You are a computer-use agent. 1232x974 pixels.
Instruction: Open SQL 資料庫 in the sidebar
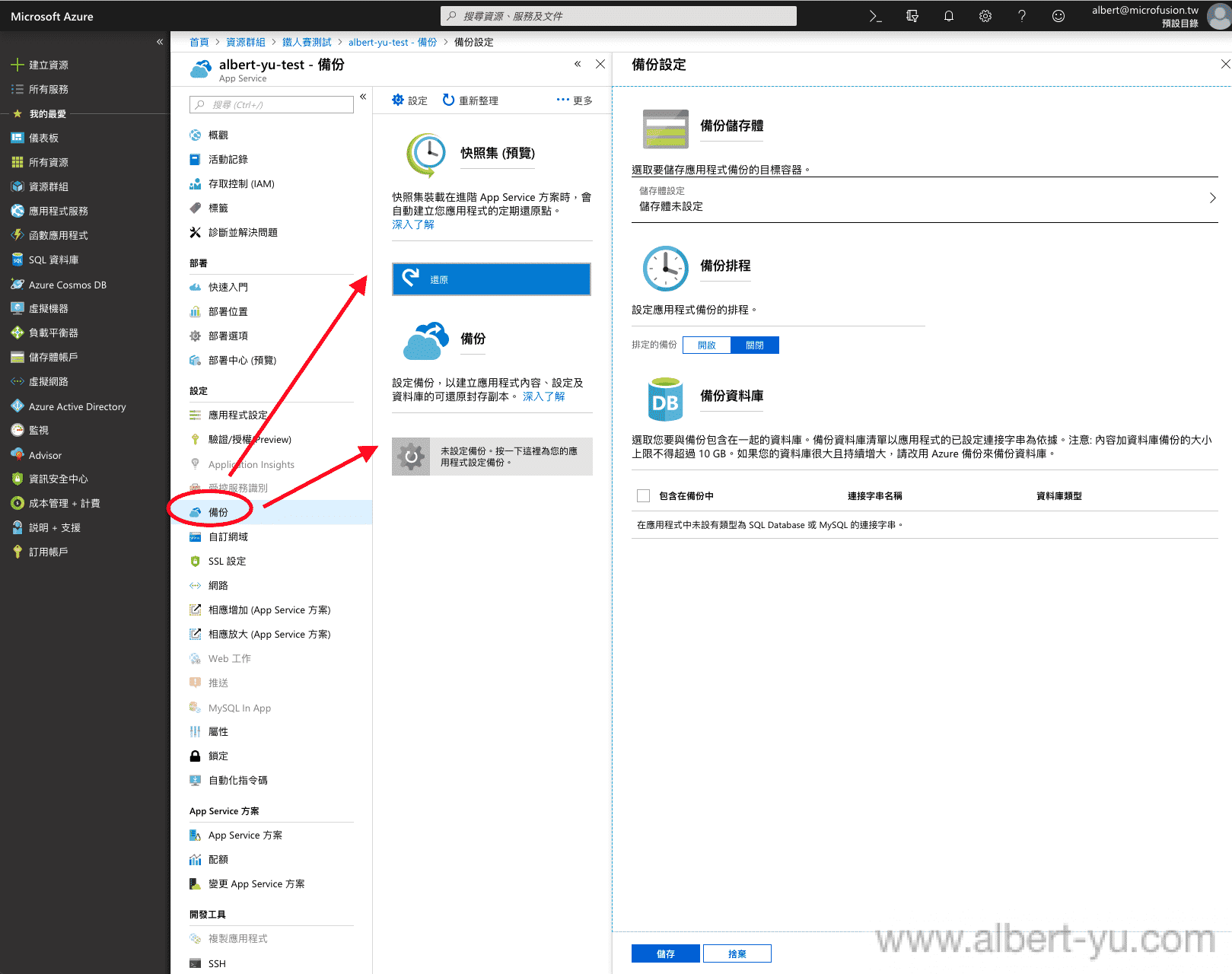tap(53, 259)
